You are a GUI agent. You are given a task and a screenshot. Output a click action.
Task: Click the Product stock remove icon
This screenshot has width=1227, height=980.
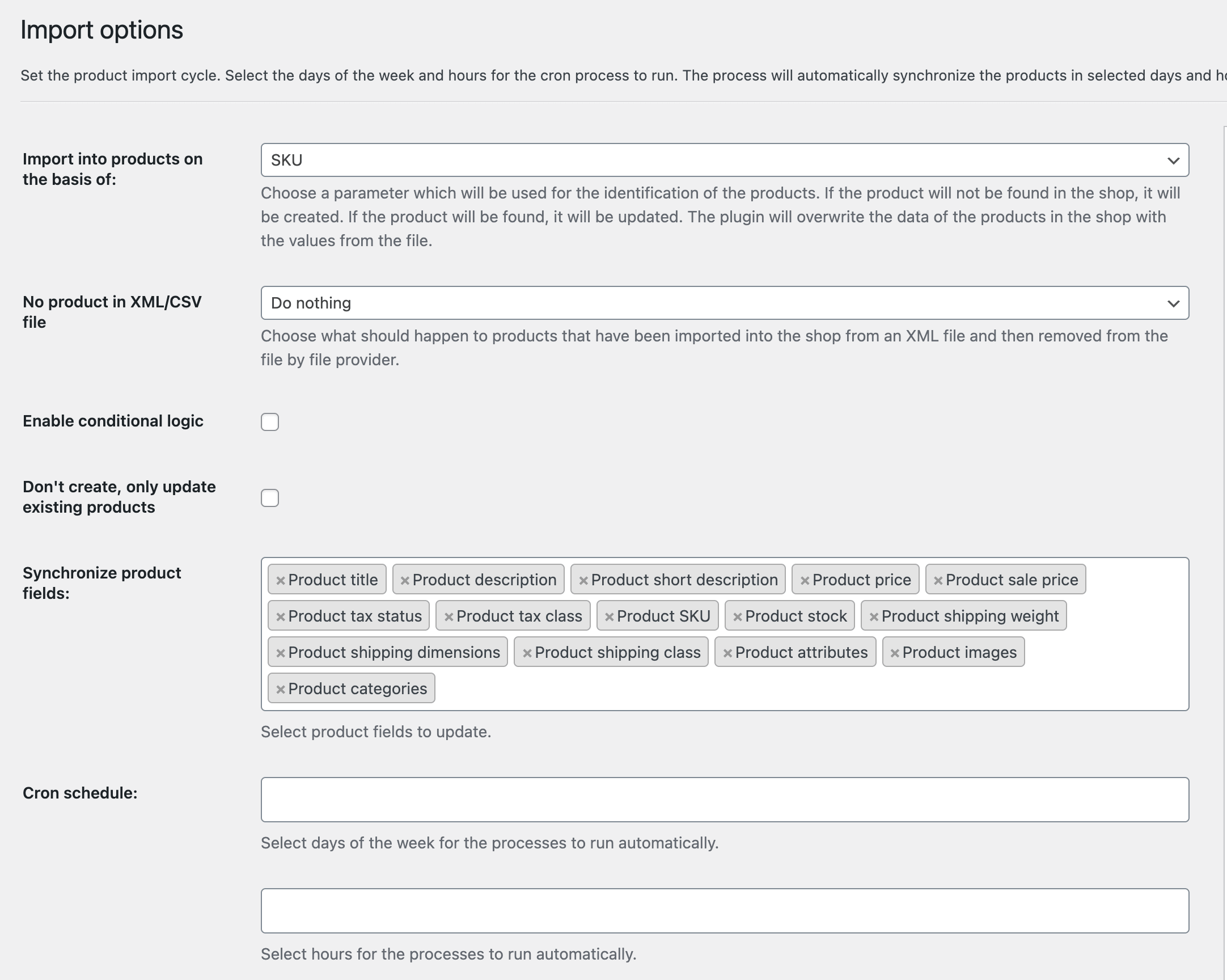[738, 615]
